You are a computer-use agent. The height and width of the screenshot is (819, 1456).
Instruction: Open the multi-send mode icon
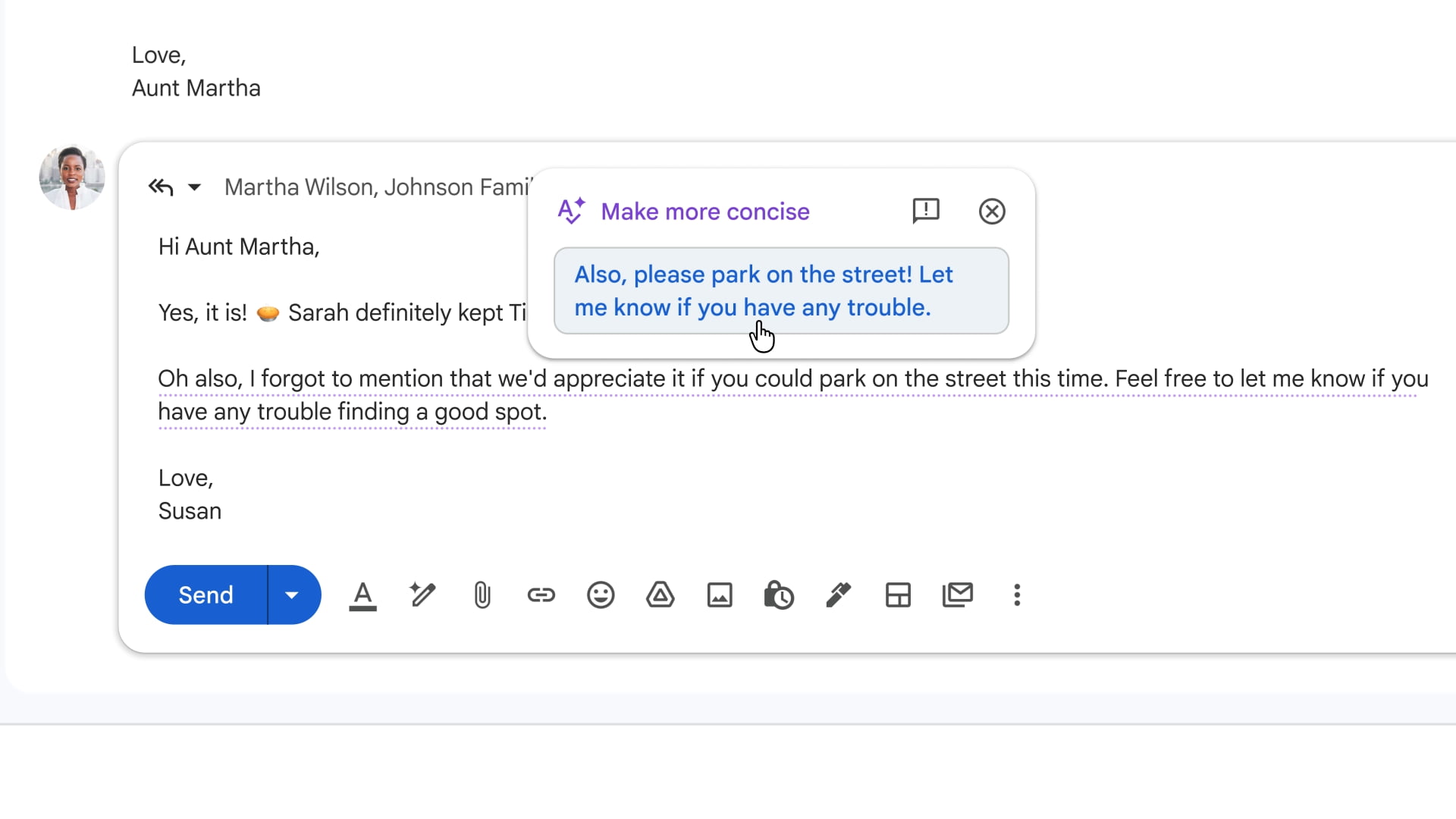[x=957, y=595]
